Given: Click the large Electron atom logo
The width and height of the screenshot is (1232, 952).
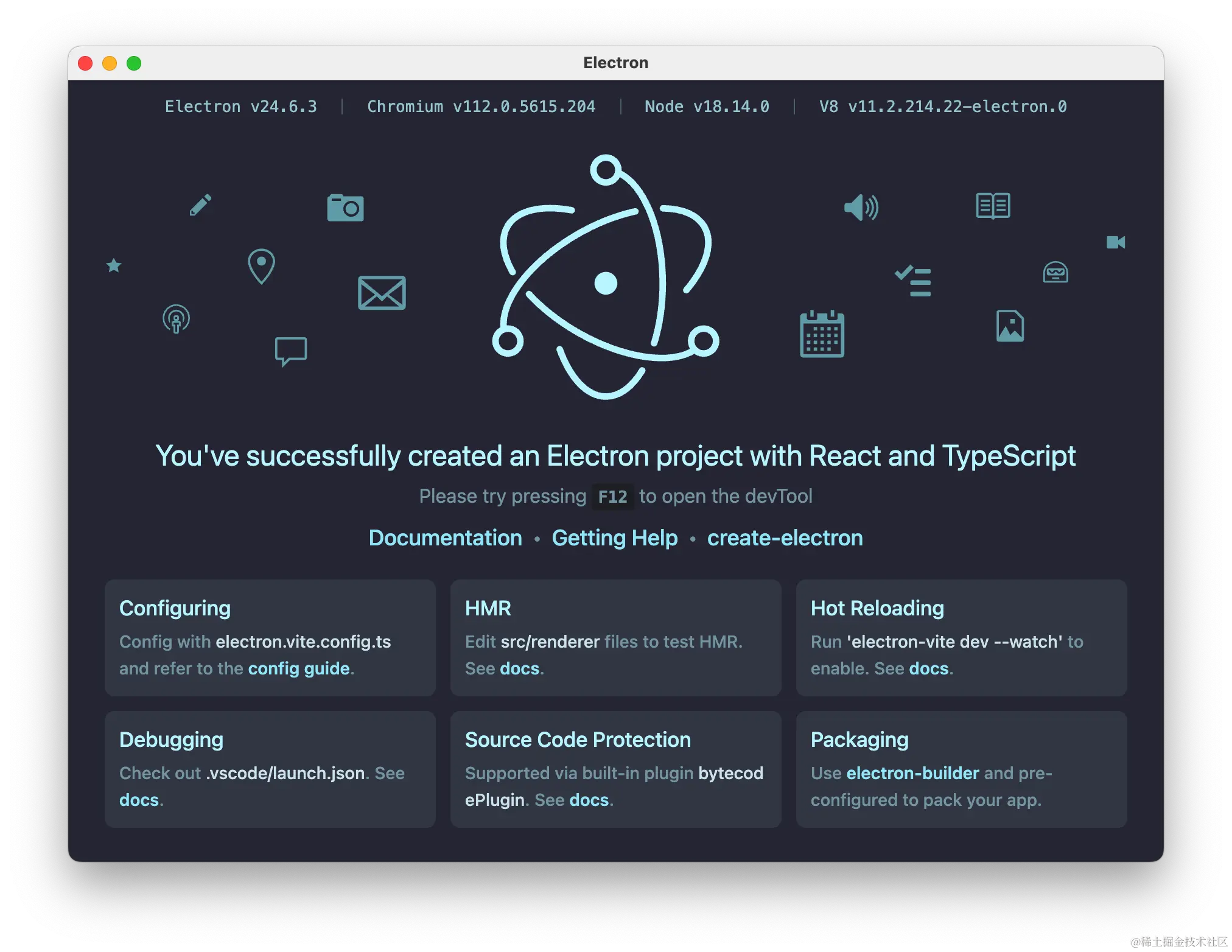Looking at the screenshot, I should point(606,277).
